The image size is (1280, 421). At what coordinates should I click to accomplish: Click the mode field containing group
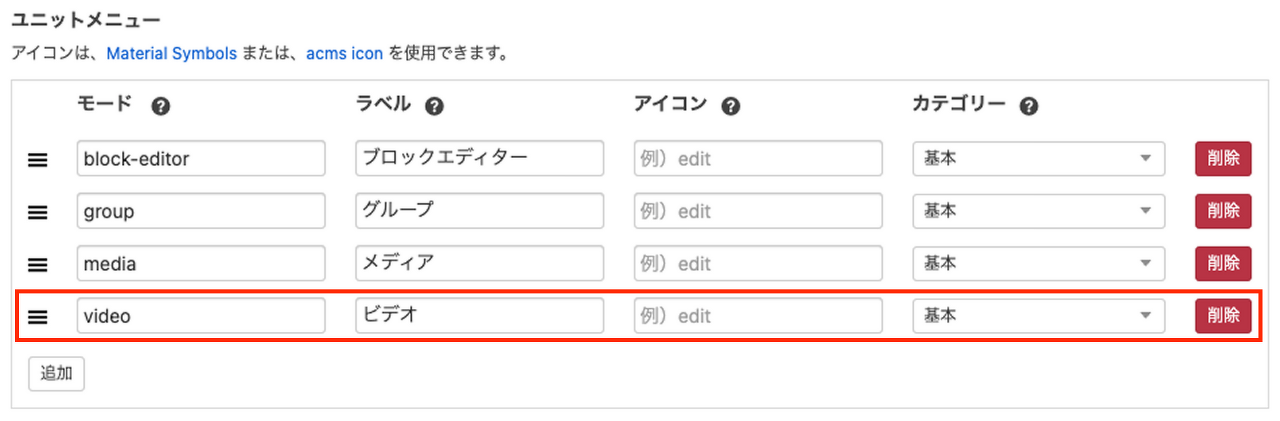(201, 211)
